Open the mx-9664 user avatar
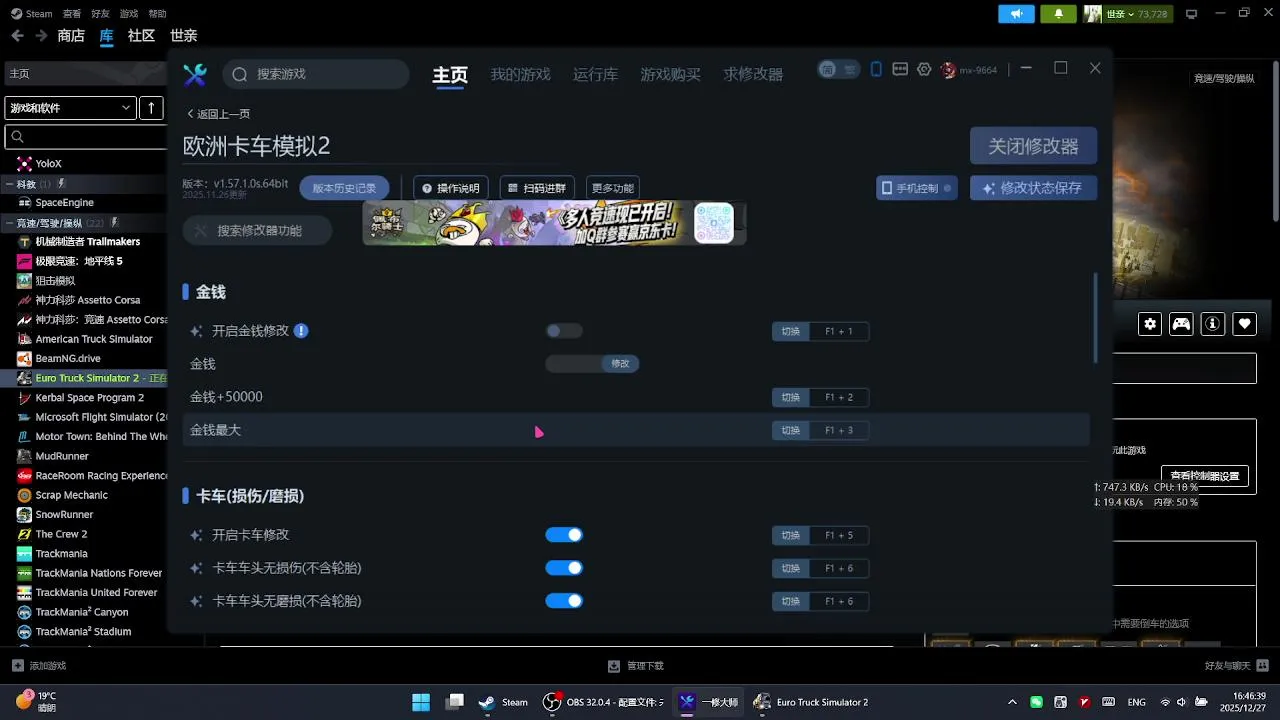Image resolution: width=1280 pixels, height=720 pixels. click(948, 70)
